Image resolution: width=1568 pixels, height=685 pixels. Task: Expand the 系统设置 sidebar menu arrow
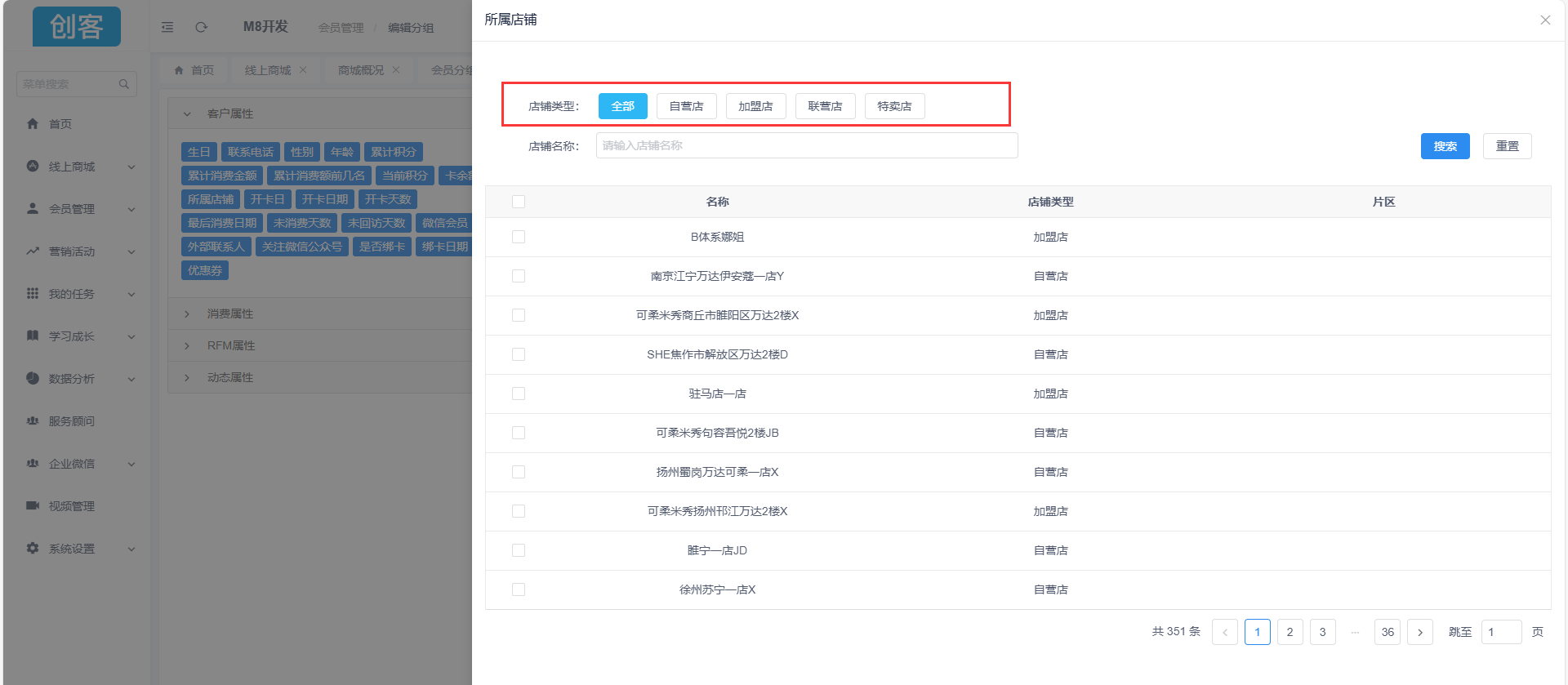[x=131, y=549]
